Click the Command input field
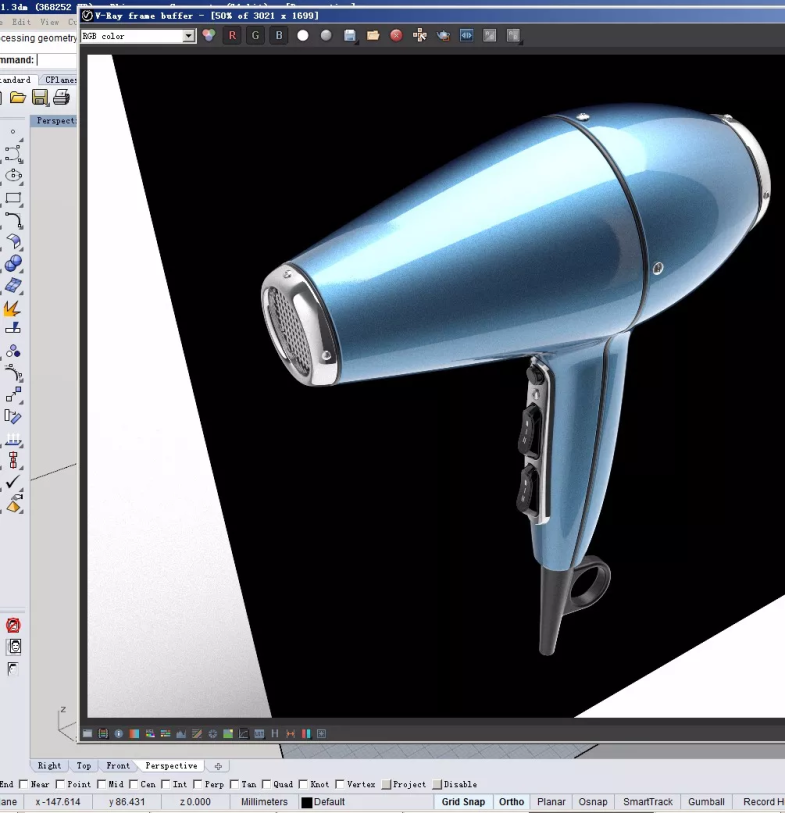 [x=58, y=60]
